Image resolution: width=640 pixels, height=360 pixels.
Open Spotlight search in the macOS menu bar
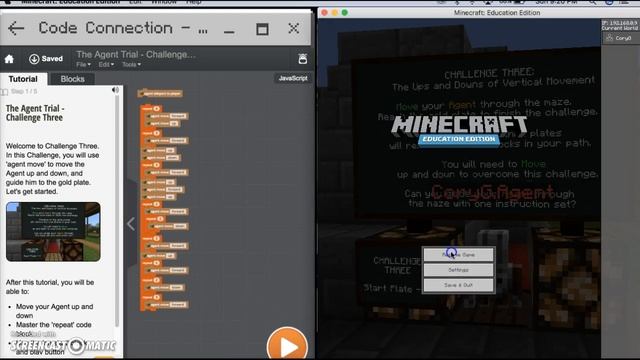(x=592, y=2)
